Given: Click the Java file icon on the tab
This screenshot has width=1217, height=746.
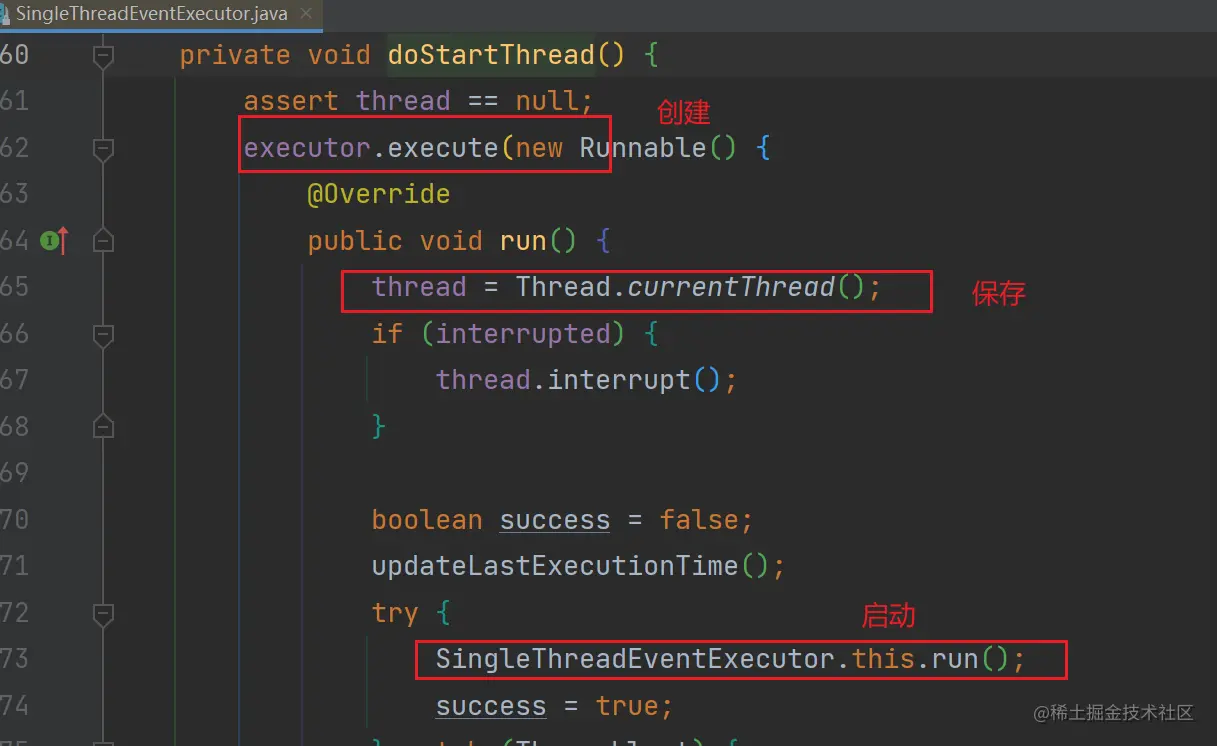Looking at the screenshot, I should pos(5,13).
